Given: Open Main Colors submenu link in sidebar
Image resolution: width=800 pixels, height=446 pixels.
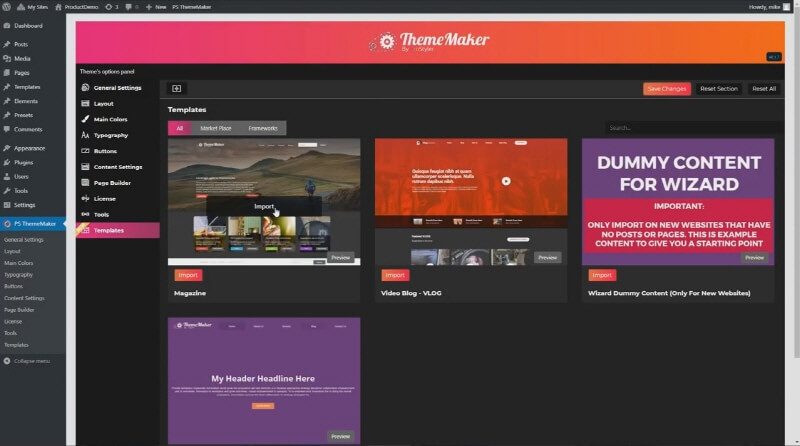Looking at the screenshot, I should coord(18,263).
